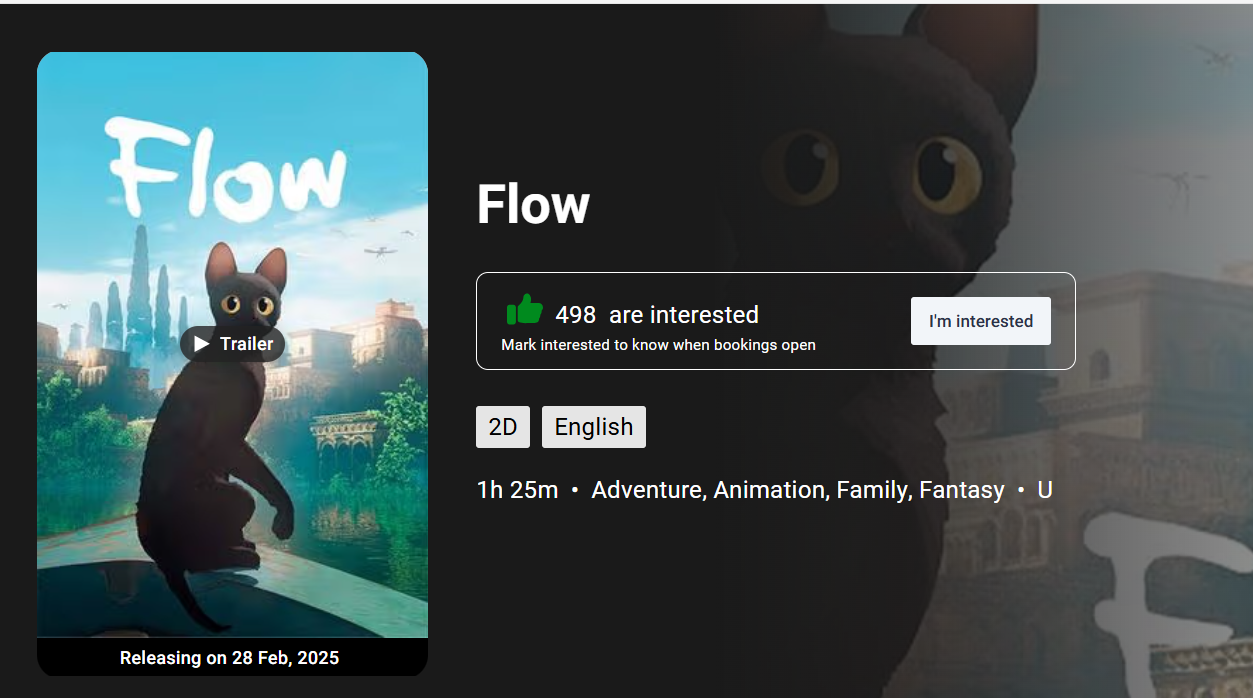Browse the Fantasy genre

[962, 490]
